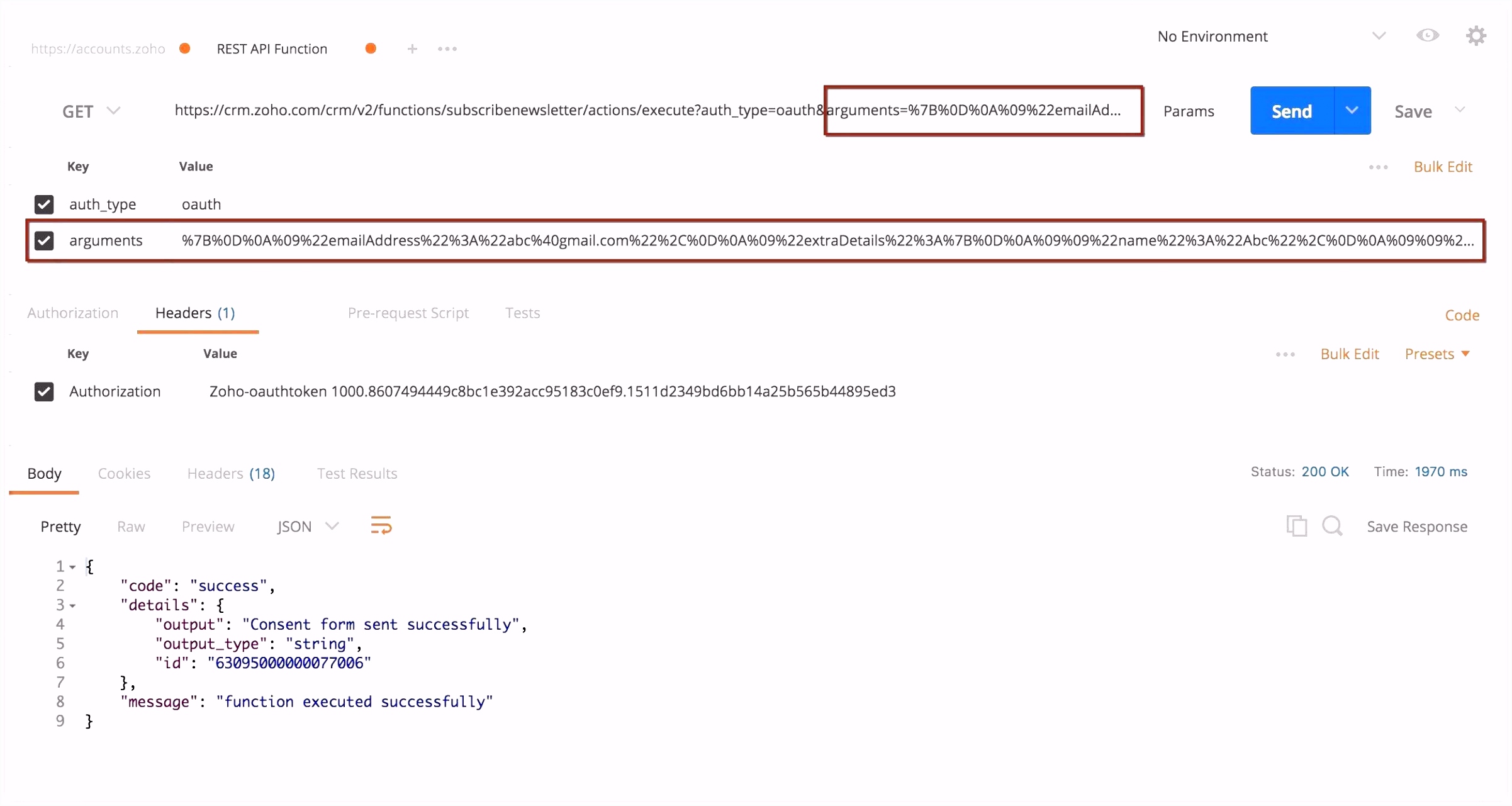1512x806 pixels.
Task: Expand the Send button dropdown arrow
Action: [1352, 111]
